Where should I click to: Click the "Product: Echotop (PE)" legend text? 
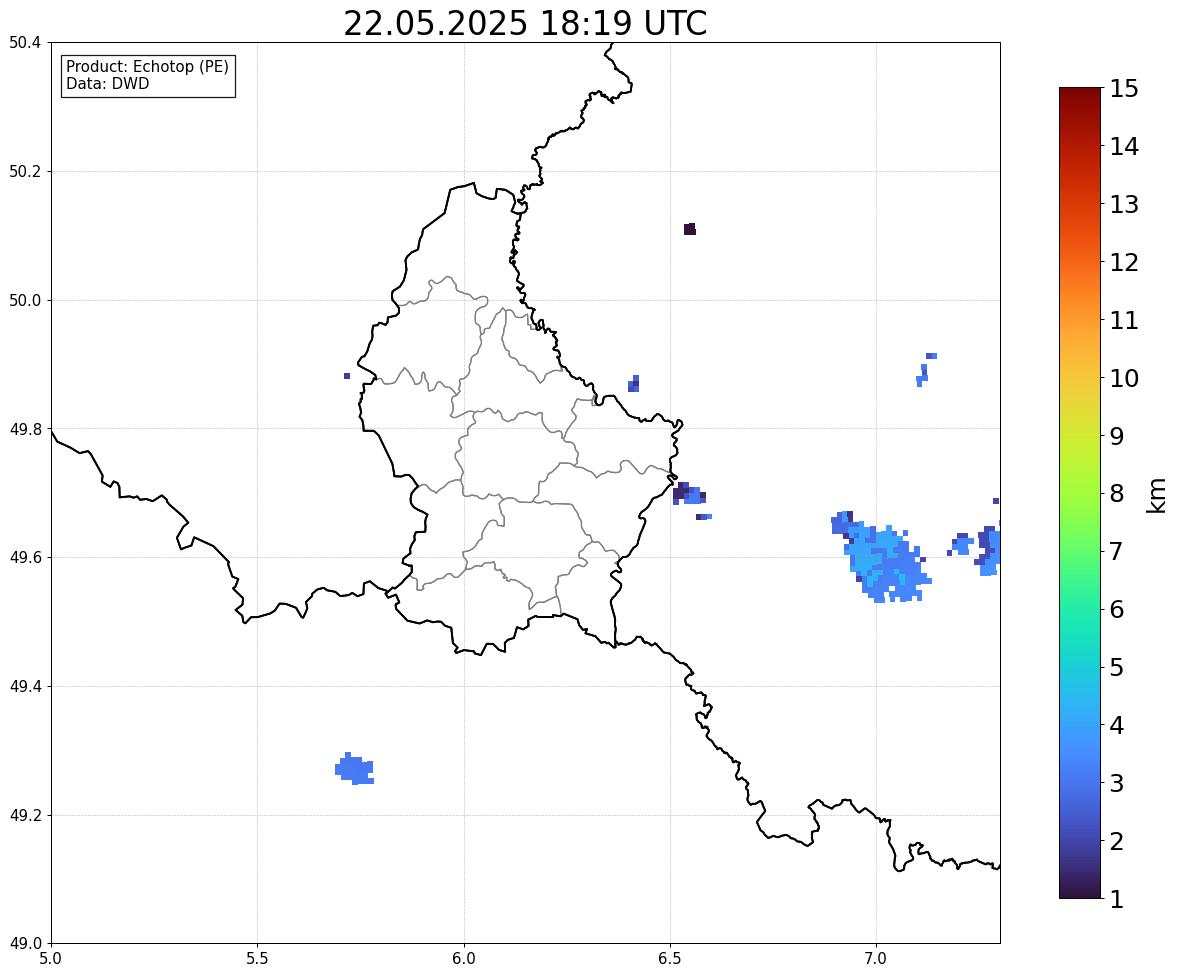147,67
